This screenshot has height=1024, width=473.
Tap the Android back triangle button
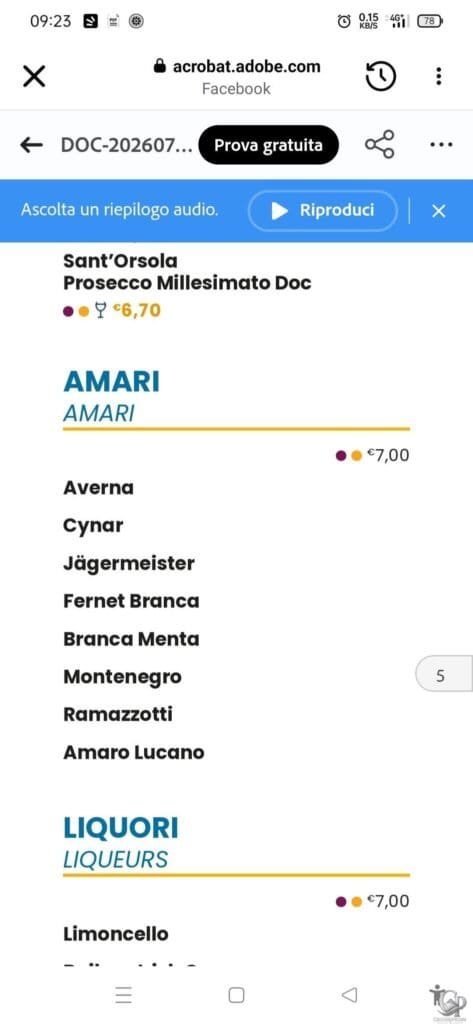(x=349, y=995)
